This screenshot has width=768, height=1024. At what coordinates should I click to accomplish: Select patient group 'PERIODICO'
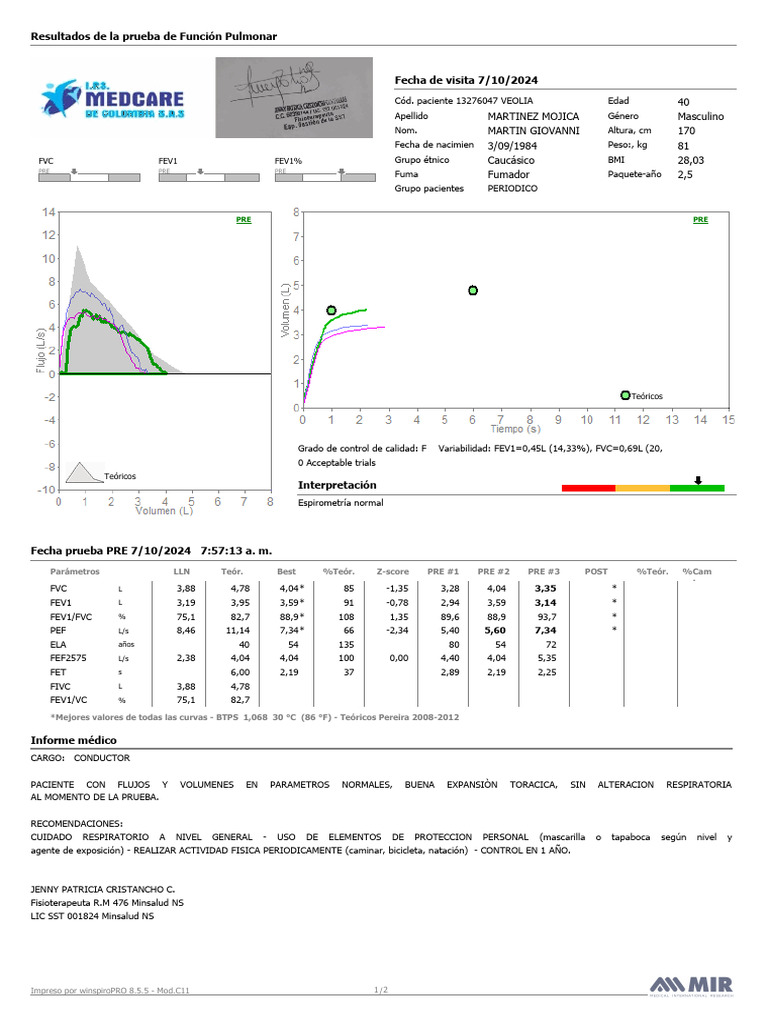point(513,189)
